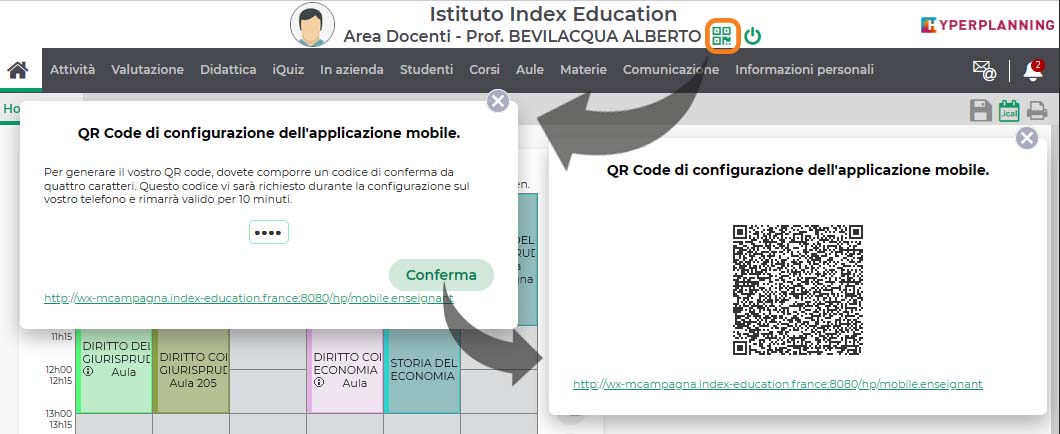Click the printer icon
Image resolution: width=1060 pixels, height=434 pixels.
tap(1037, 110)
